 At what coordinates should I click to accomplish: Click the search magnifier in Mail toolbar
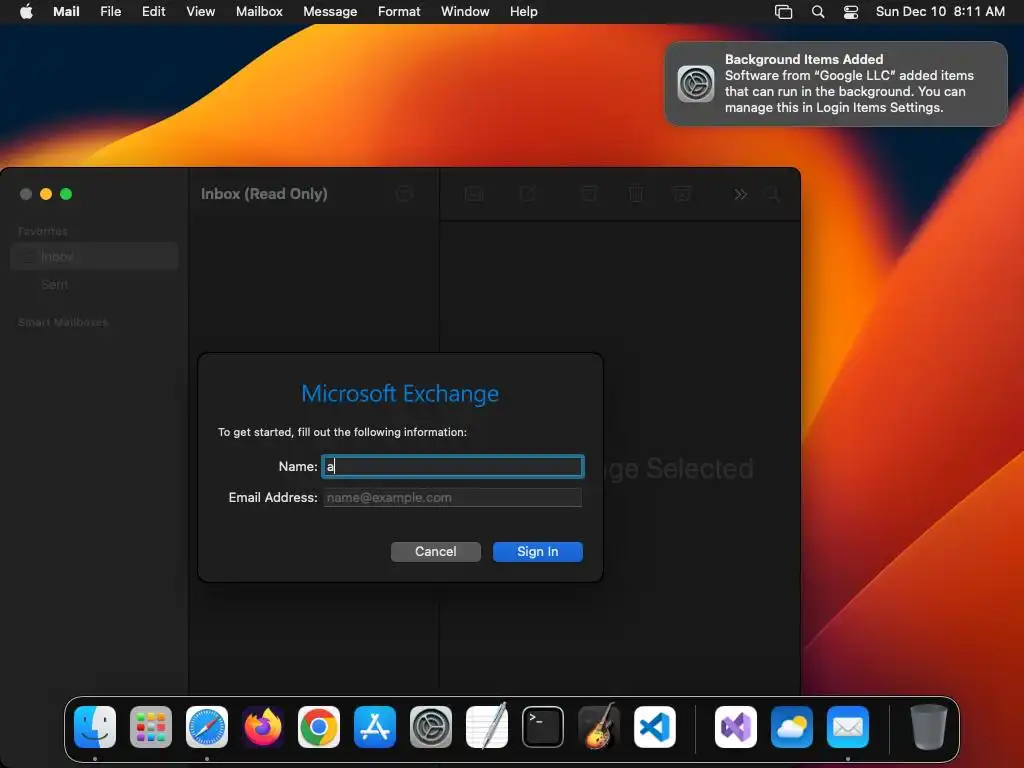pyautogui.click(x=773, y=194)
